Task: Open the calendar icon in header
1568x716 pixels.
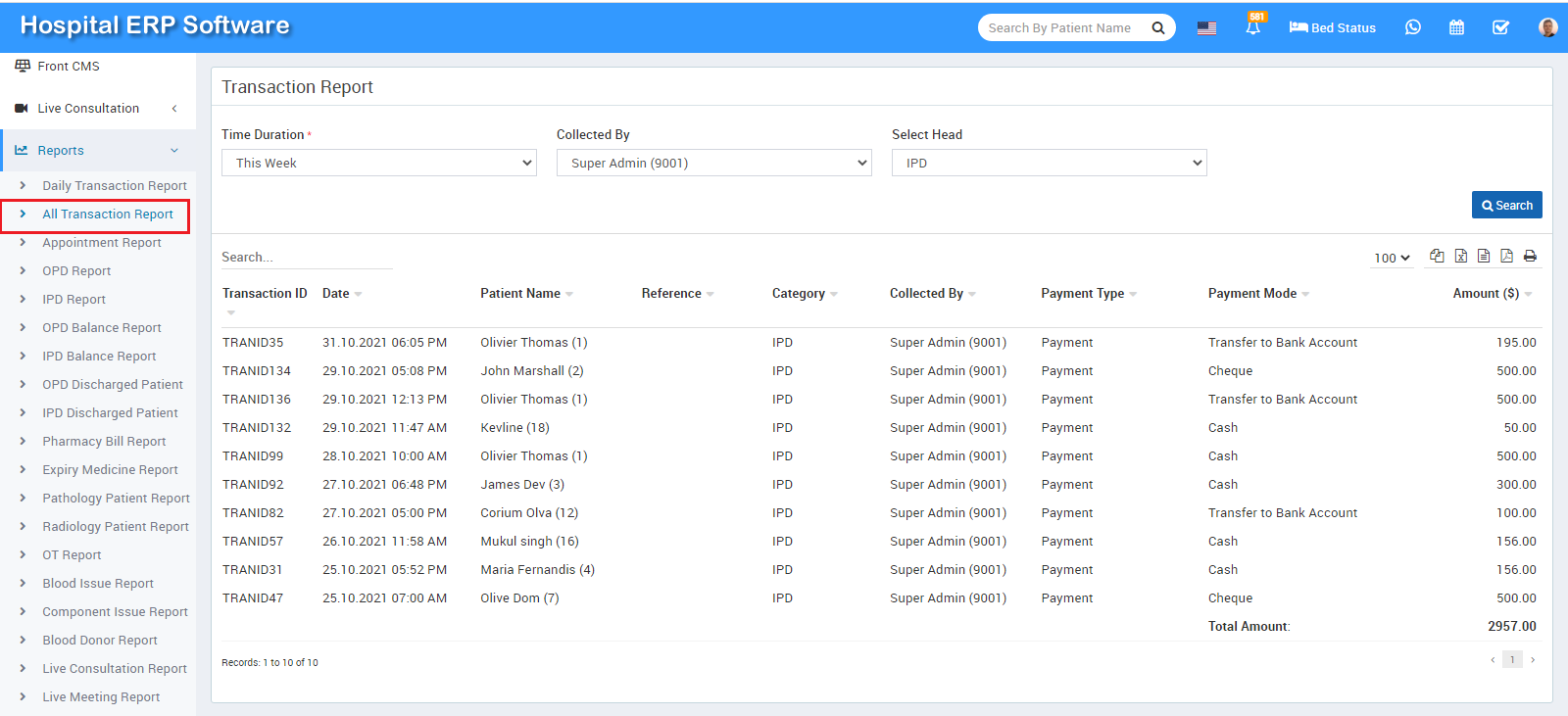Action: pyautogui.click(x=1456, y=27)
